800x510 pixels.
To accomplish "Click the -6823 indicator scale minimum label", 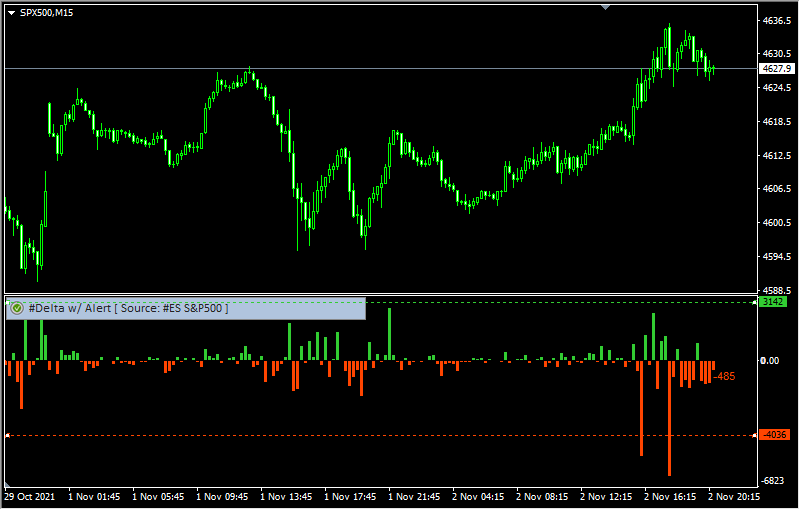I will coord(773,481).
